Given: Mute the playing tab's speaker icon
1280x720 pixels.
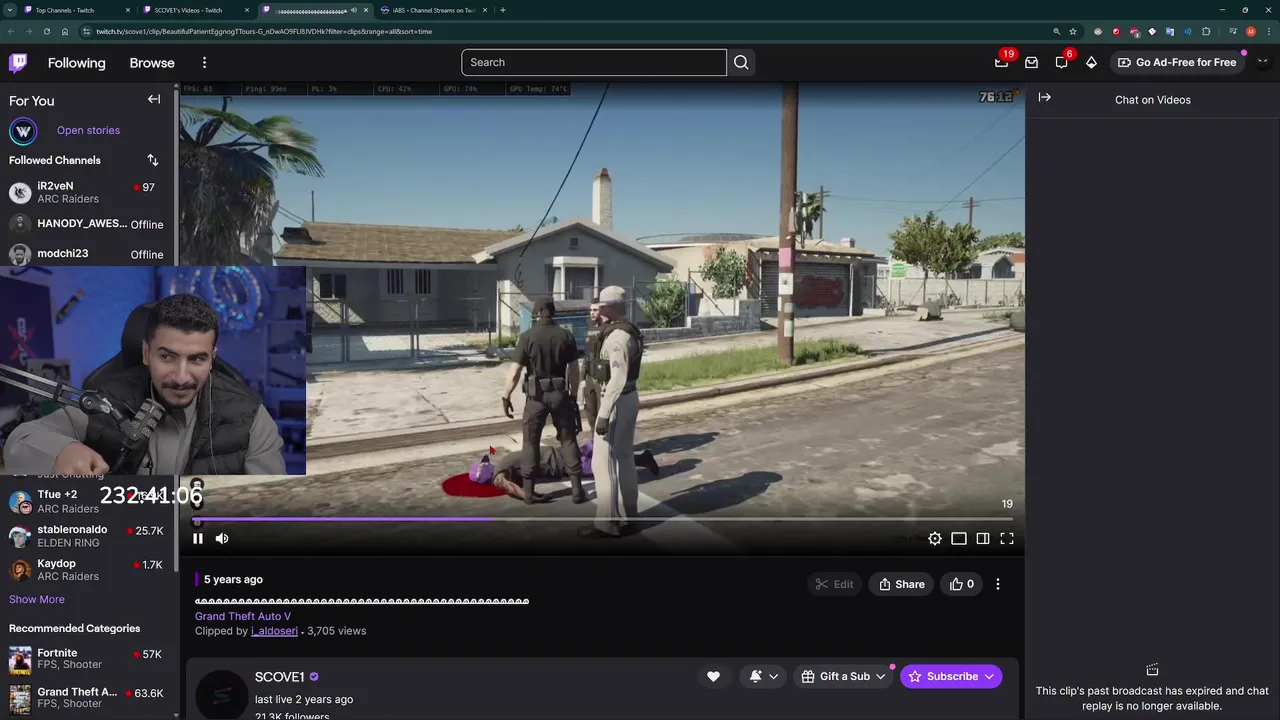Looking at the screenshot, I should click(353, 10).
